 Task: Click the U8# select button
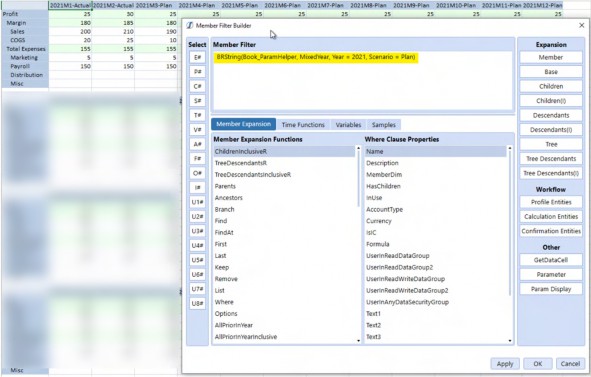click(x=198, y=303)
